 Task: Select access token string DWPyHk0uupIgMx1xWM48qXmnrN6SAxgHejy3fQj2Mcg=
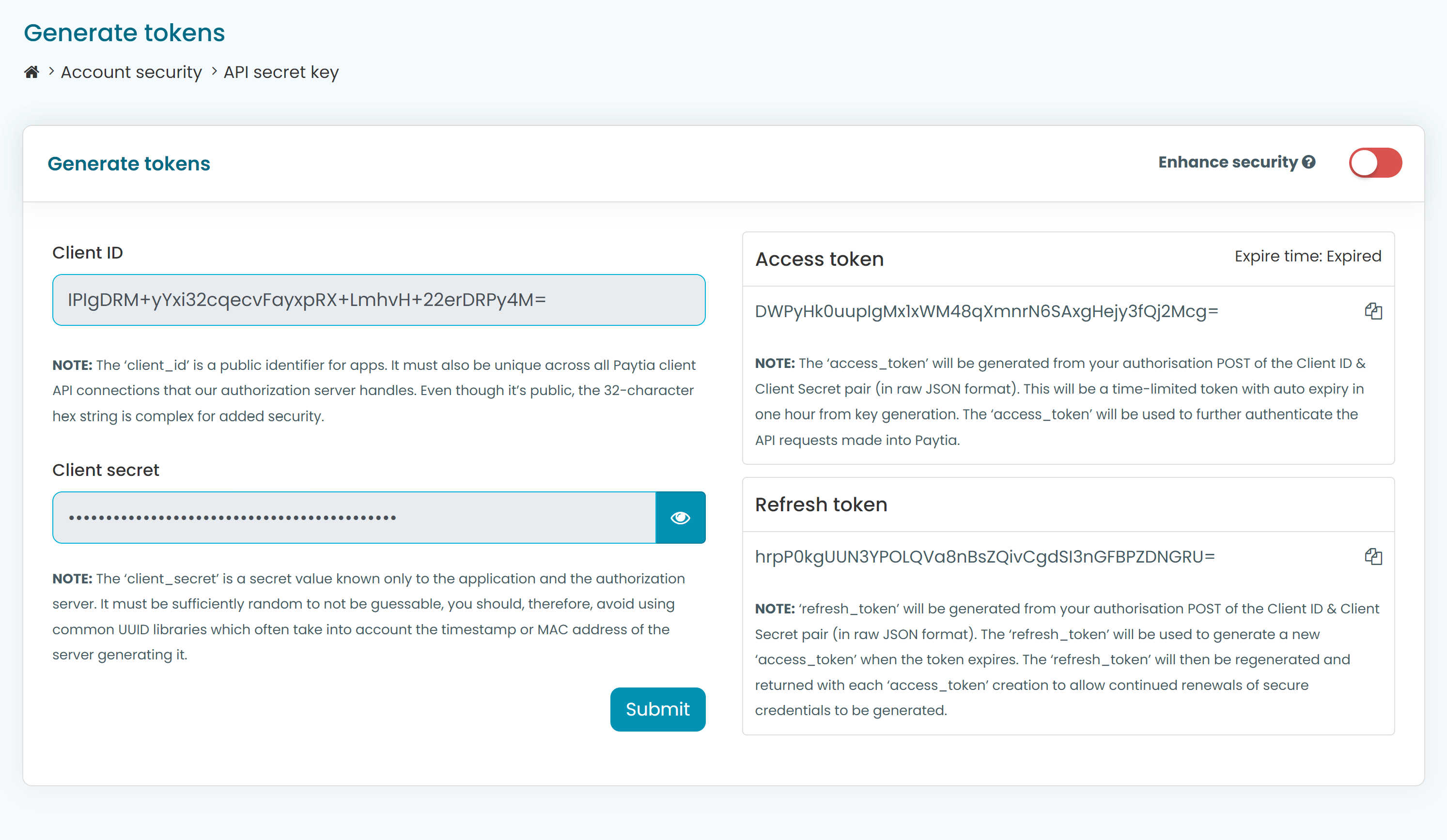point(986,312)
